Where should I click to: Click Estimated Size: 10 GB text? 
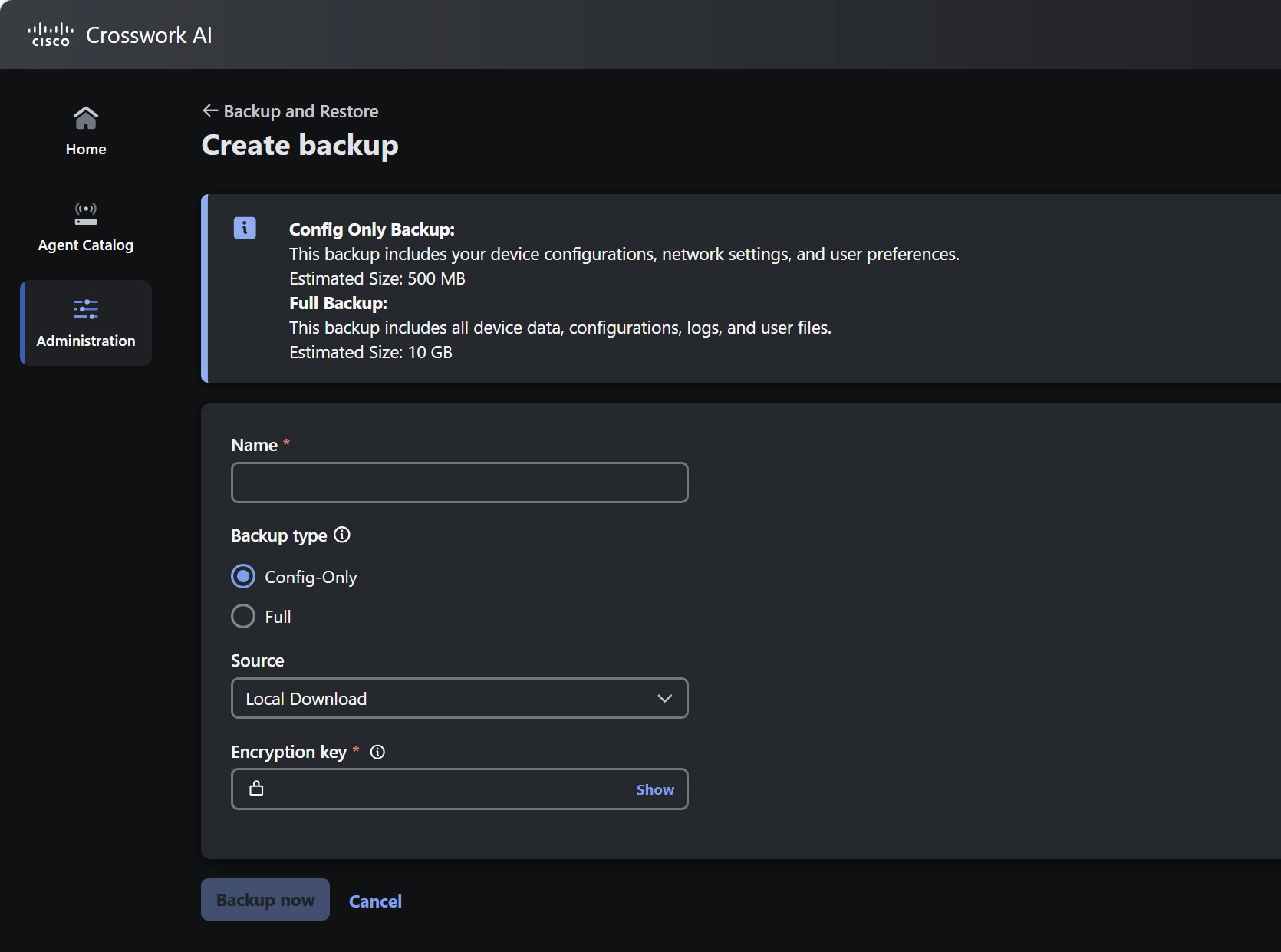[x=370, y=352]
